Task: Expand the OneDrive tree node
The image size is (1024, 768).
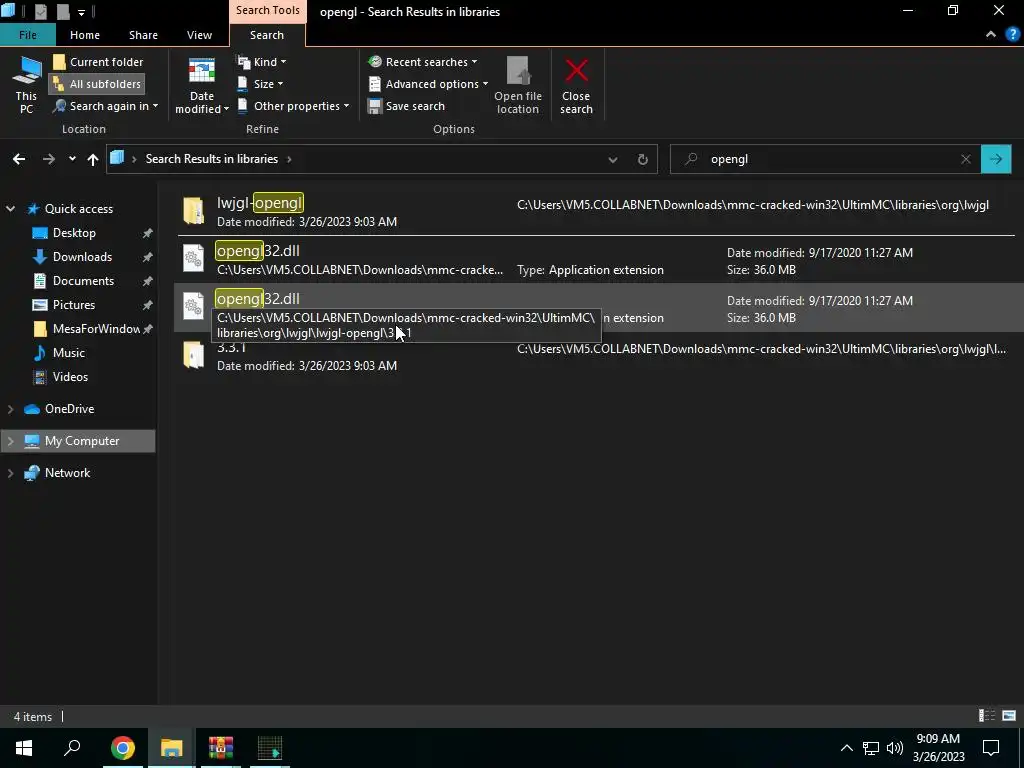Action: click(x=10, y=409)
